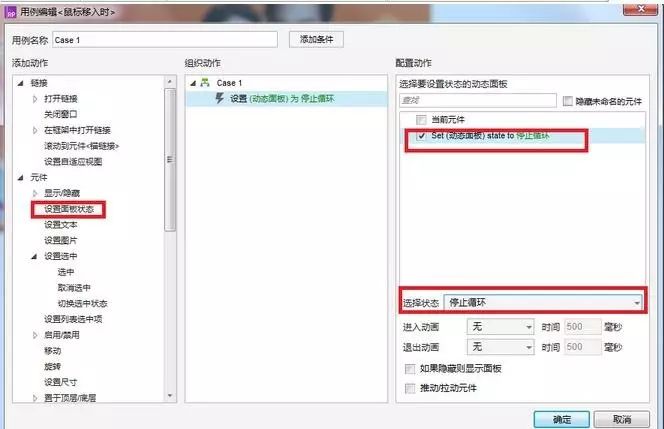664x429 pixels.
Task: Select 设置图片 action
Action: coord(61,241)
